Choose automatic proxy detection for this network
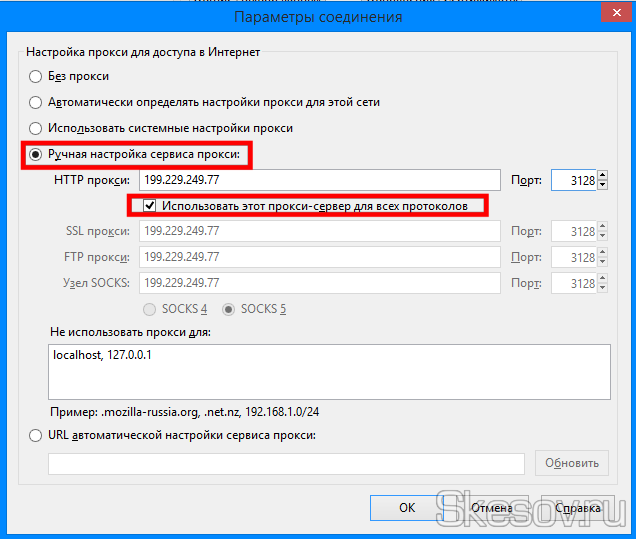The image size is (636, 539). click(36, 102)
